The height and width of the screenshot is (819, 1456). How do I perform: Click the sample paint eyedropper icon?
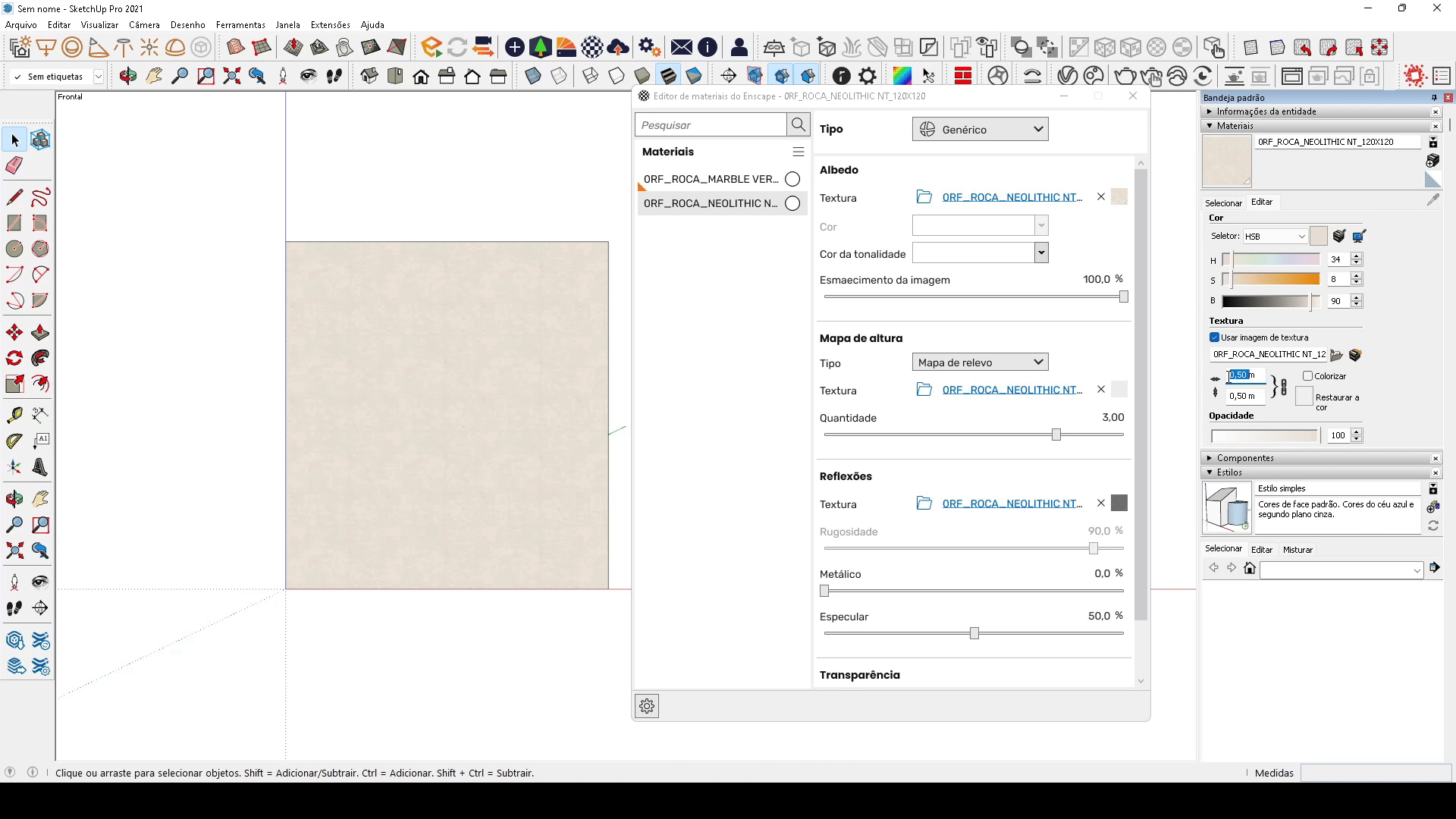(x=1432, y=200)
